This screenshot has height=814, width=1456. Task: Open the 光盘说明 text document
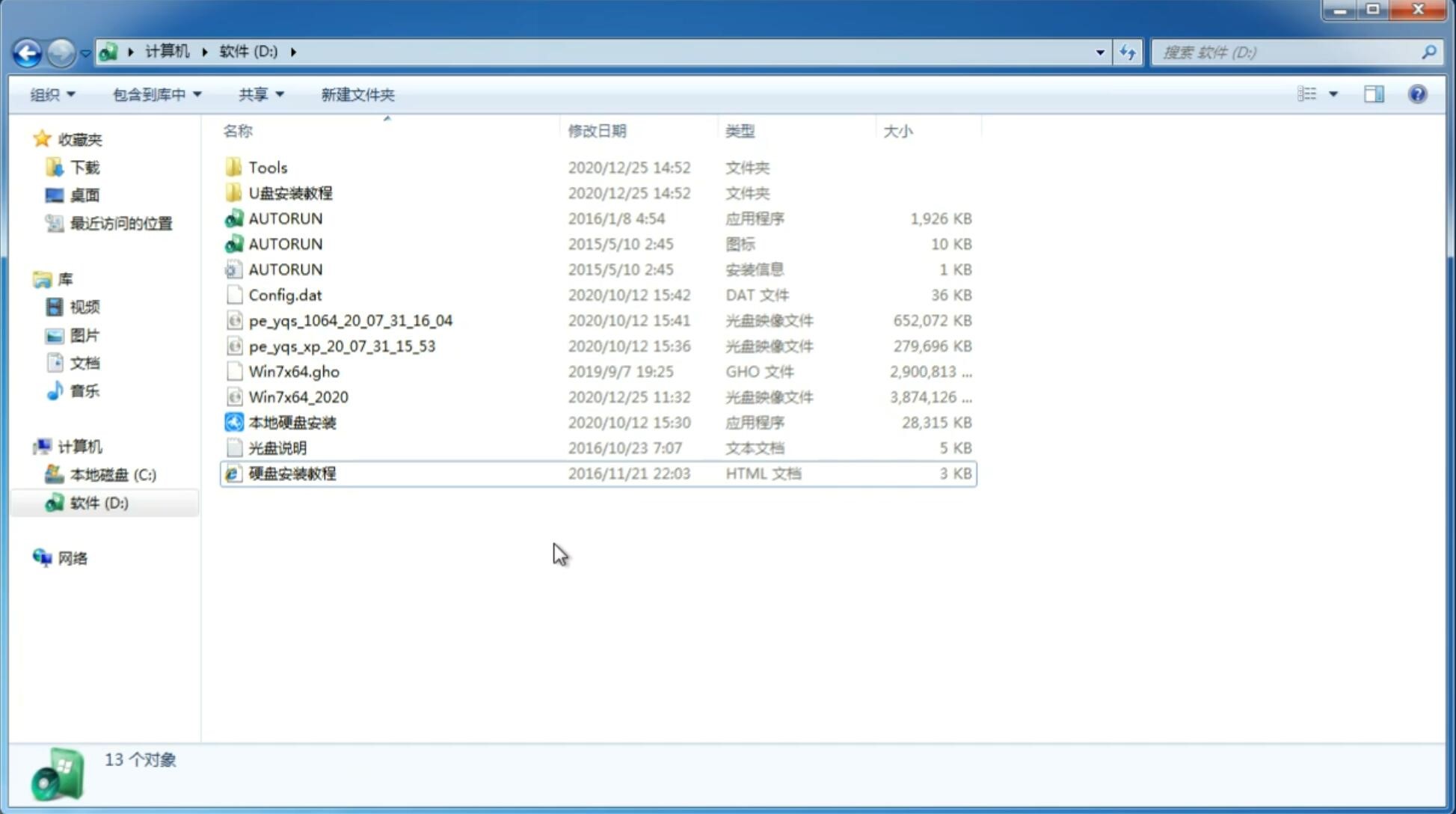click(278, 447)
